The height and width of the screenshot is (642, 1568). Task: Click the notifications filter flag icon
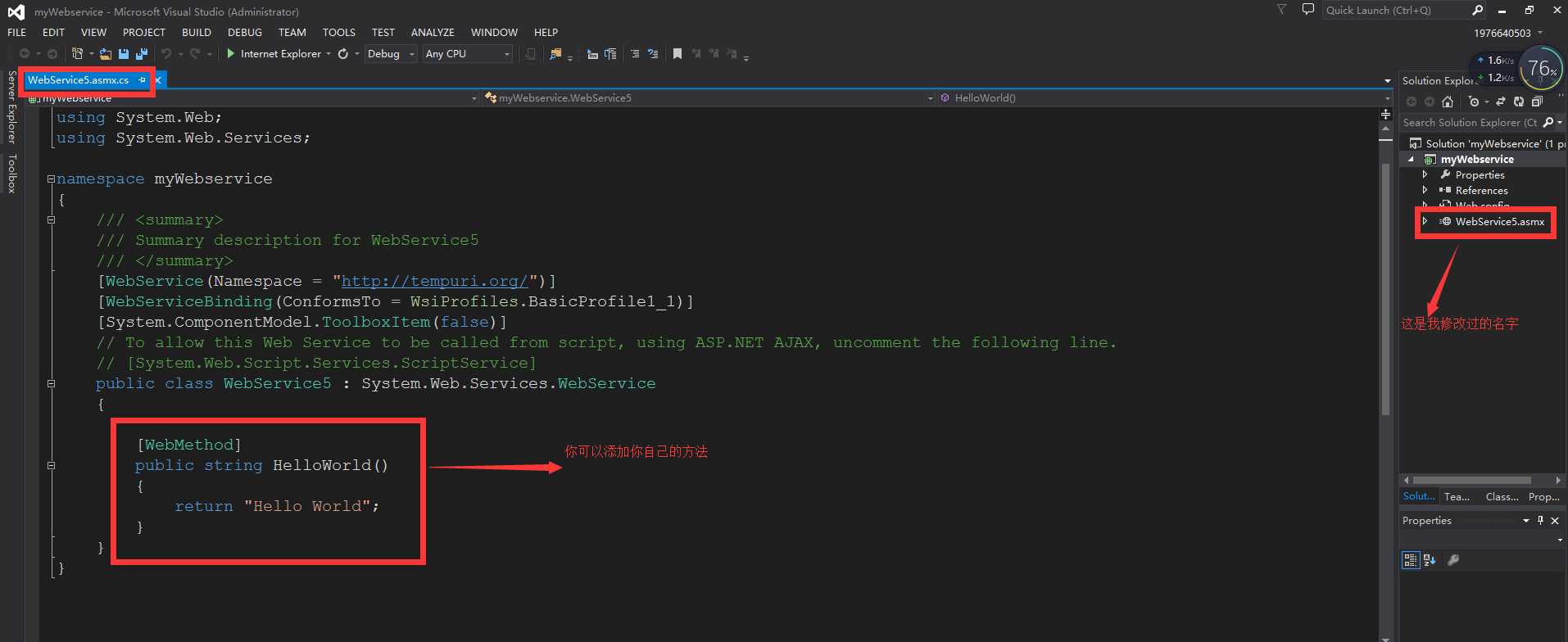pos(1282,10)
